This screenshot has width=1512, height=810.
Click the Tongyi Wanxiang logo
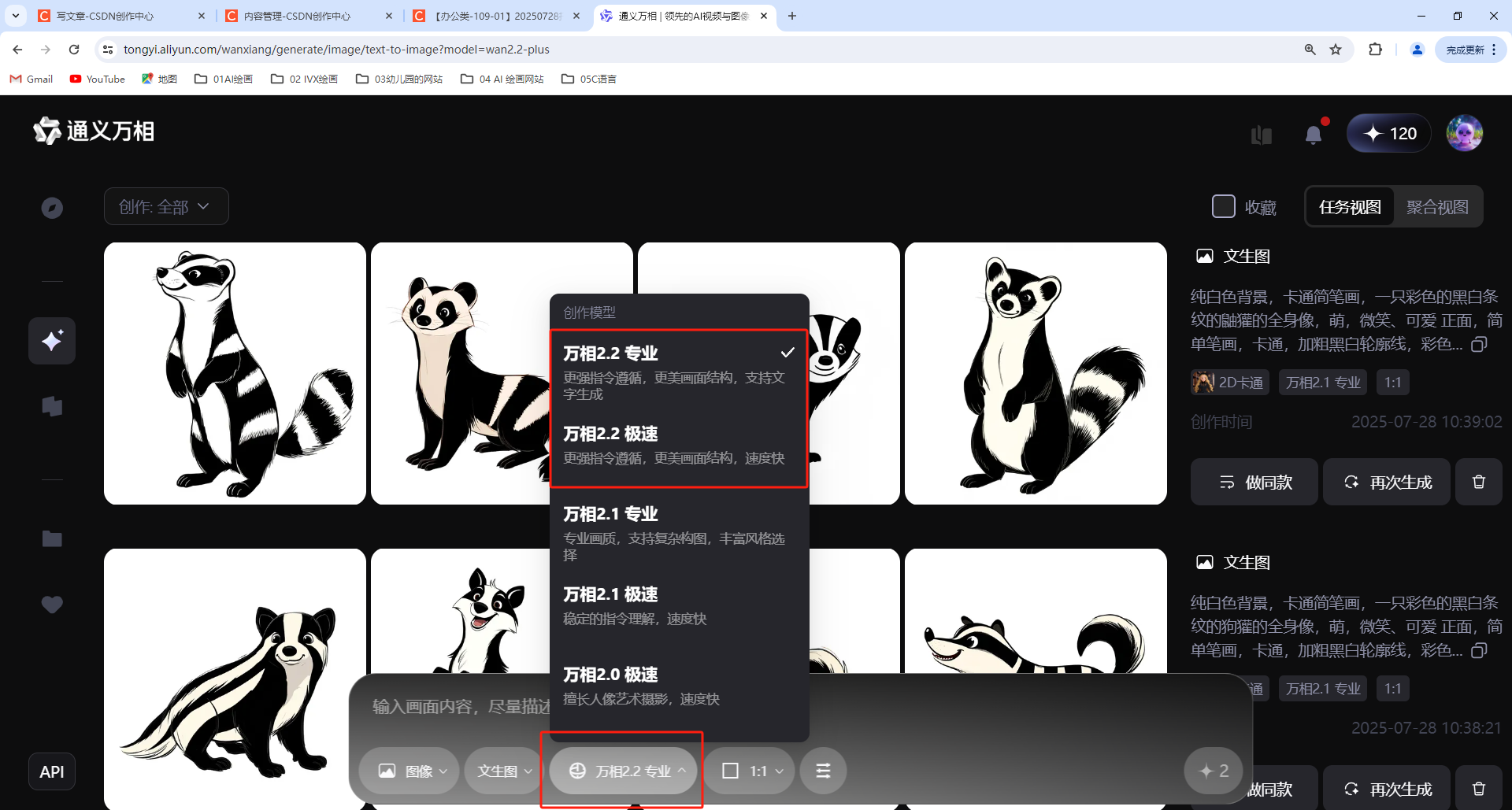94,131
